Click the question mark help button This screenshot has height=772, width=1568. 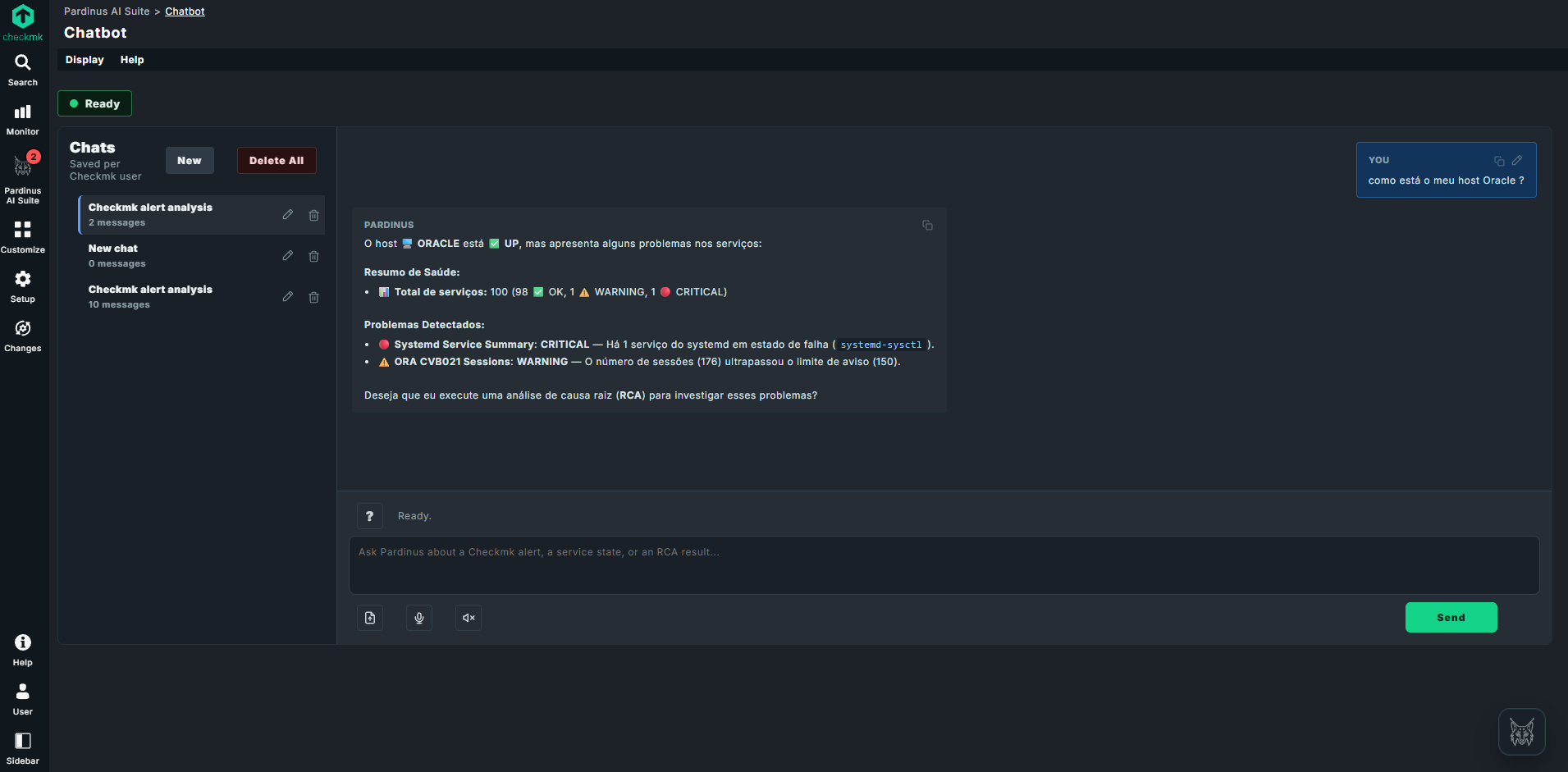click(x=370, y=516)
